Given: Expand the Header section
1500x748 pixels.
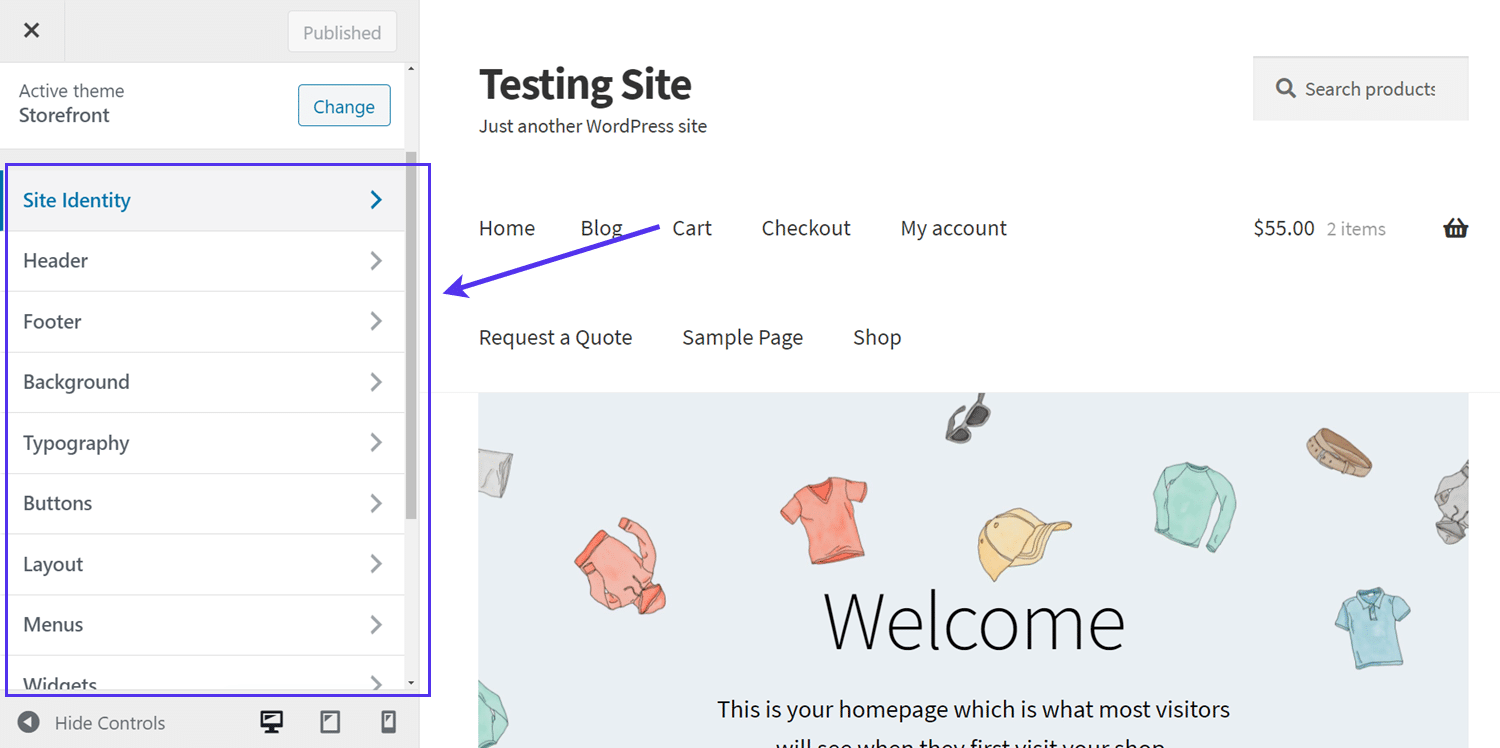Looking at the screenshot, I should (x=200, y=260).
